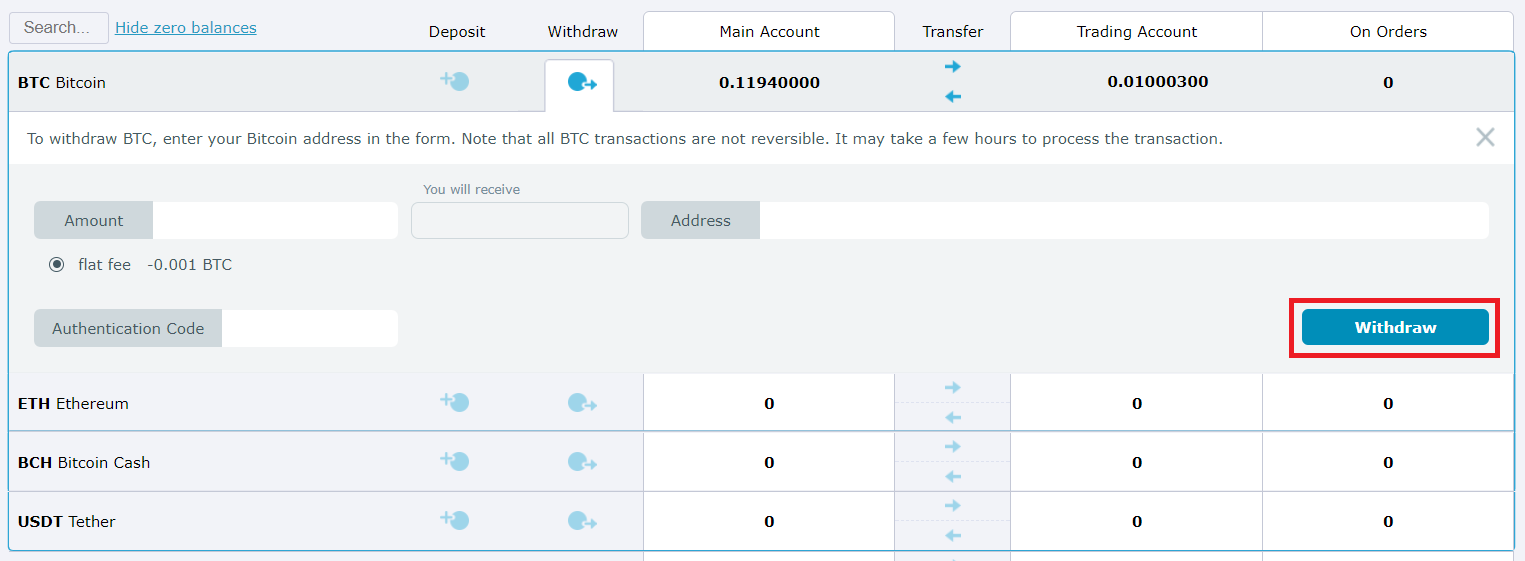1525x561 pixels.
Task: Select the flat fee radio button
Action: pos(57,265)
